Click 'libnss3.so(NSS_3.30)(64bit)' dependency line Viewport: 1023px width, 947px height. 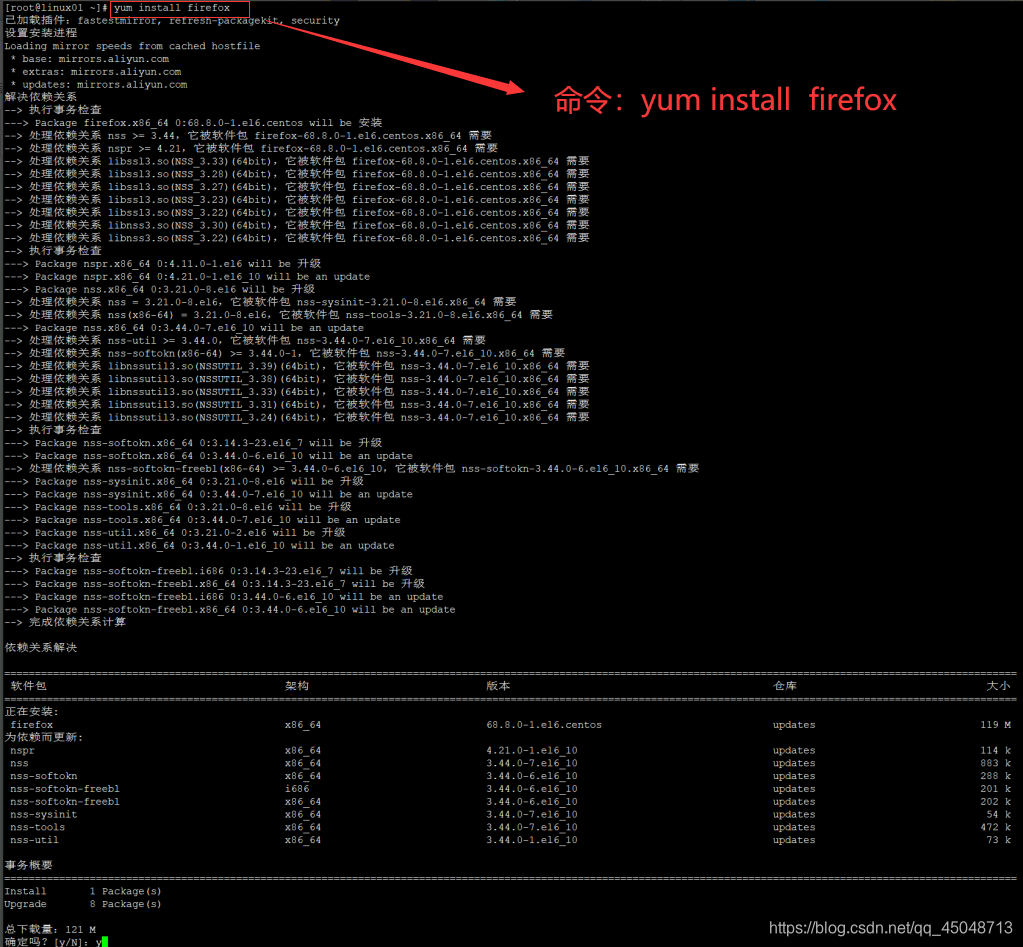tap(297, 225)
